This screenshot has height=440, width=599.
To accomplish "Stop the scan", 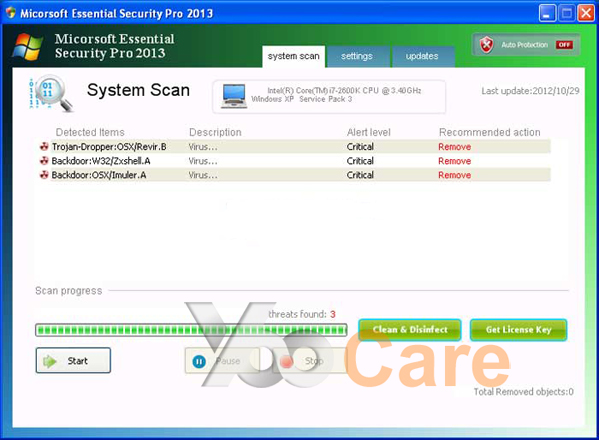I will [309, 361].
